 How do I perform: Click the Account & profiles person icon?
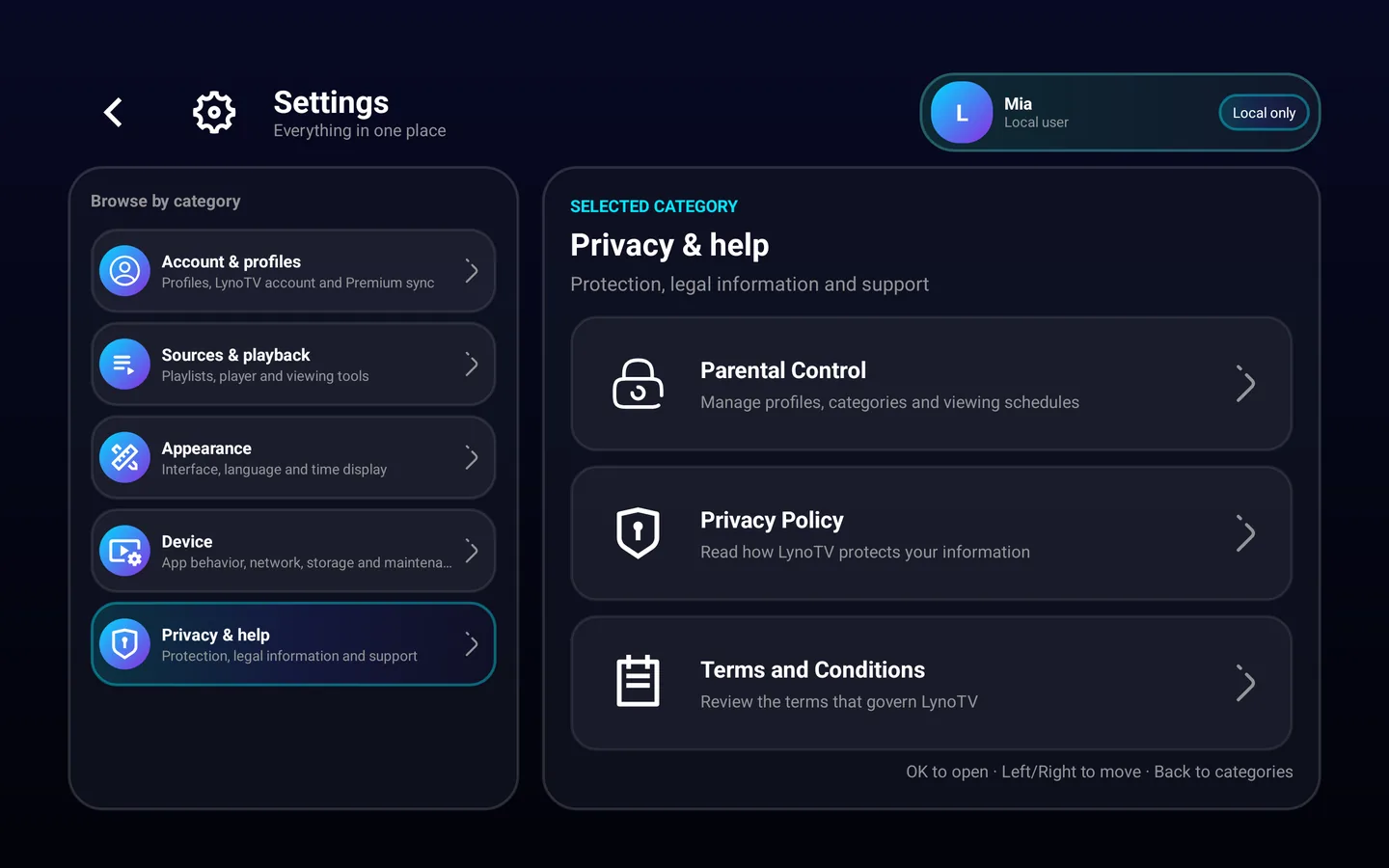point(124,271)
